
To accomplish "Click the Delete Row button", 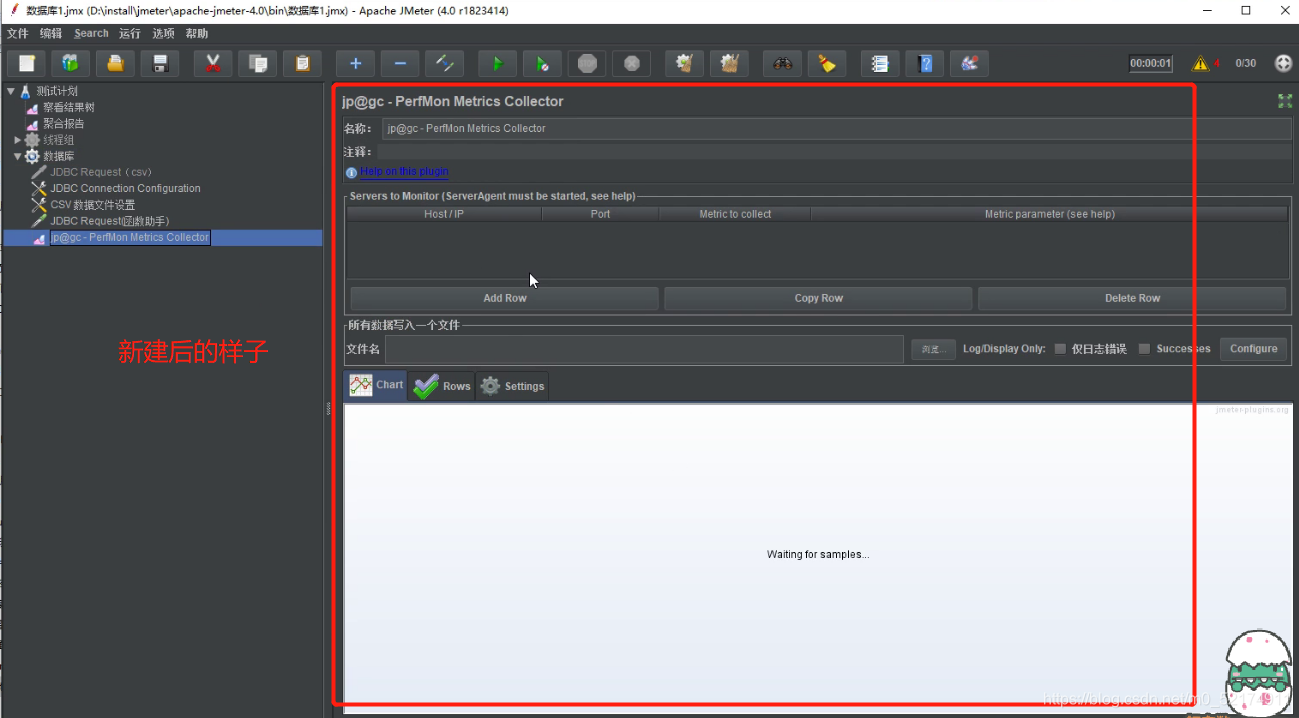I will [1132, 298].
